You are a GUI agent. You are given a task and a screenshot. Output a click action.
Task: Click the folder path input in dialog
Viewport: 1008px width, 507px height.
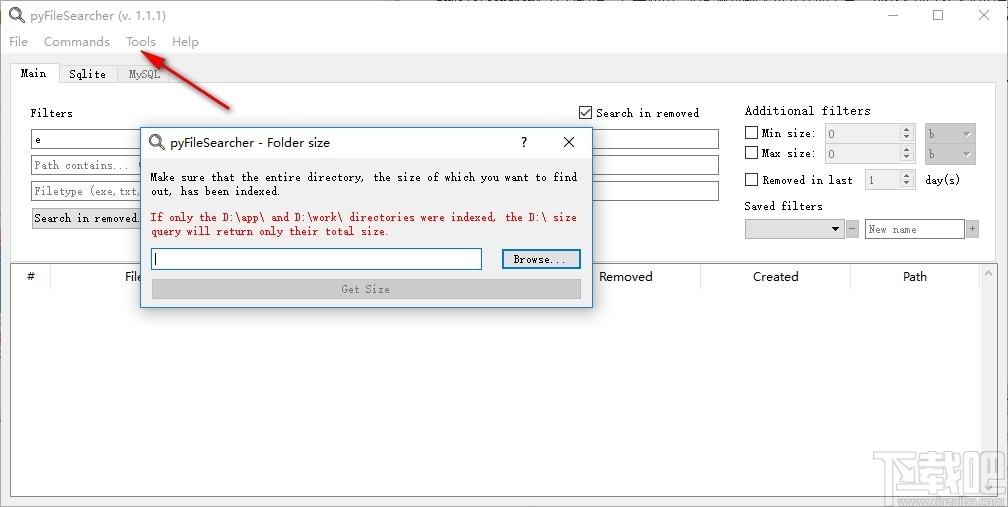pos(316,259)
